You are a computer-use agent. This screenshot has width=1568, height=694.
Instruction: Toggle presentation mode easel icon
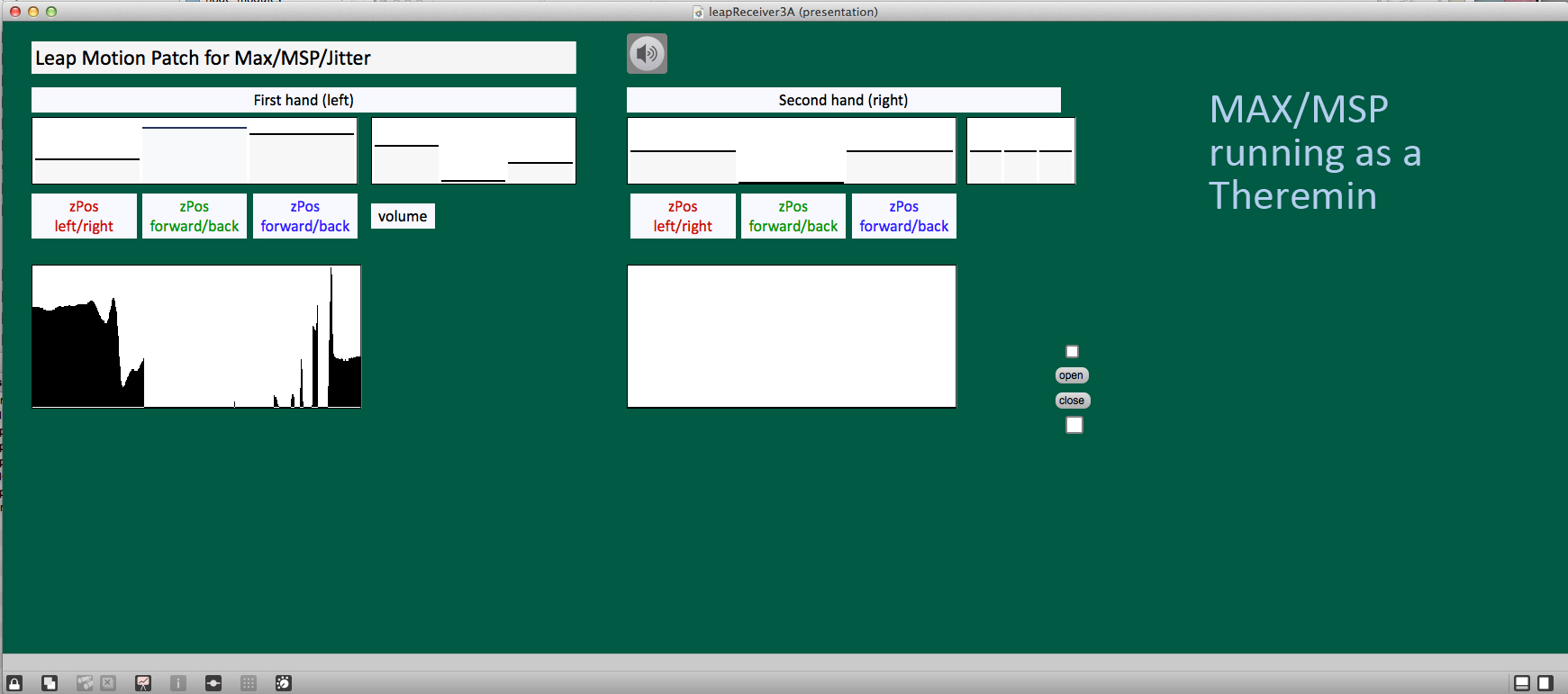tap(143, 683)
